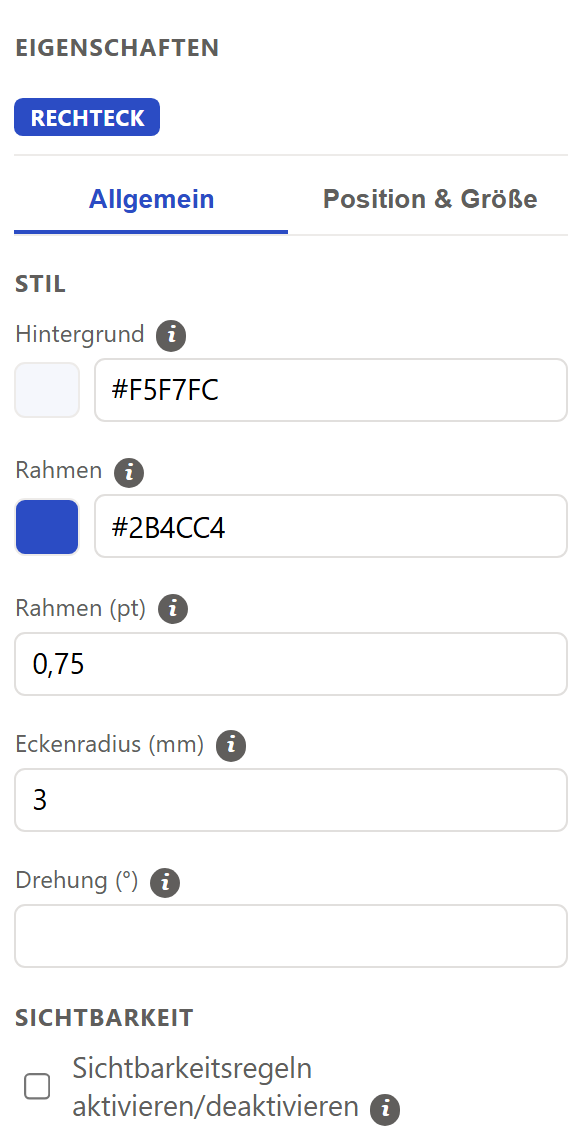Screen dimensions: 580x1140
Task: Open the info icon for Rahmen (pt)
Action: pos(173,609)
